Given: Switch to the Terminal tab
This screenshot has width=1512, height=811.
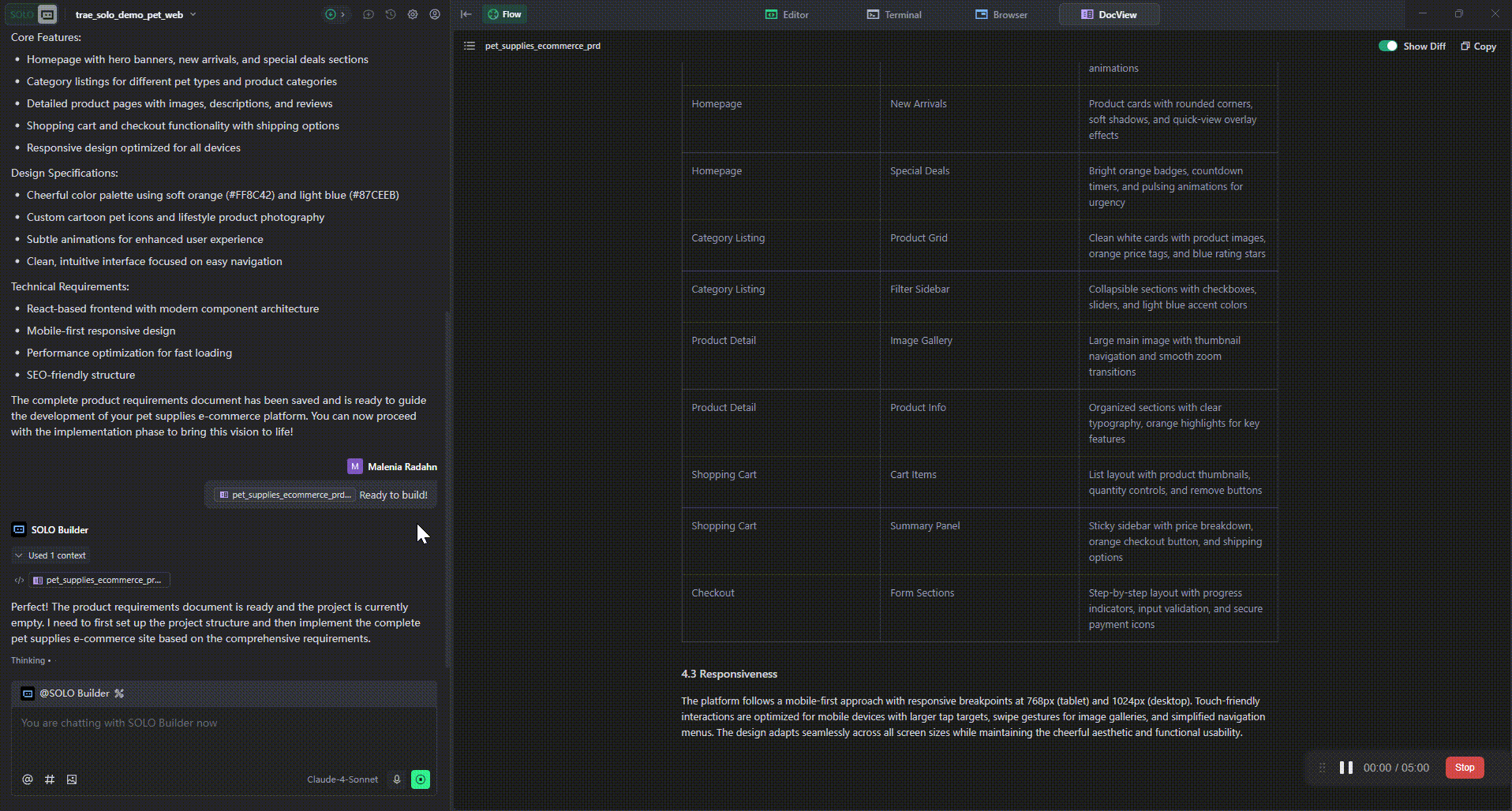Looking at the screenshot, I should tap(894, 14).
